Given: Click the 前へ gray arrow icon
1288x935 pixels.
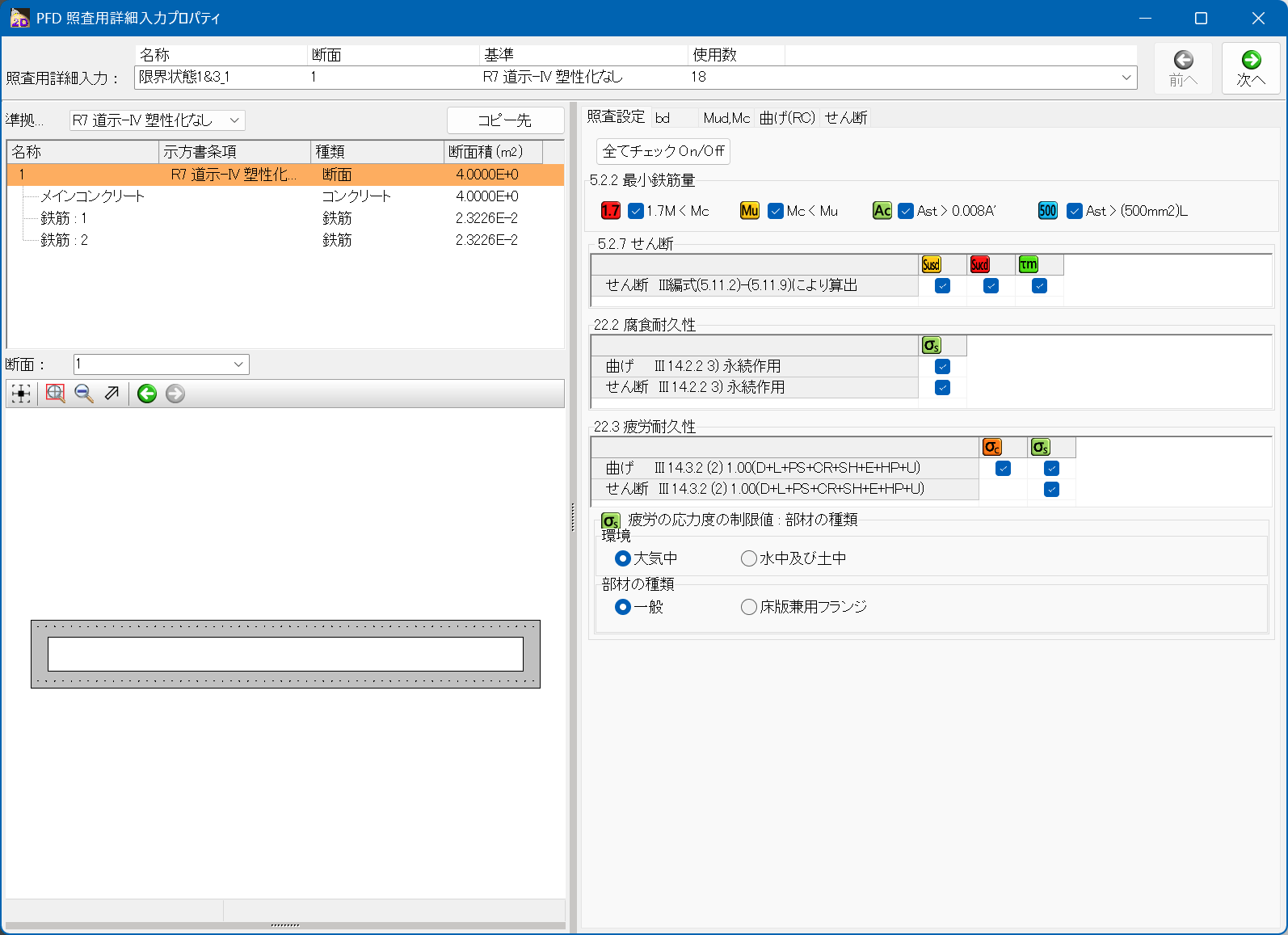Looking at the screenshot, I should (1183, 60).
